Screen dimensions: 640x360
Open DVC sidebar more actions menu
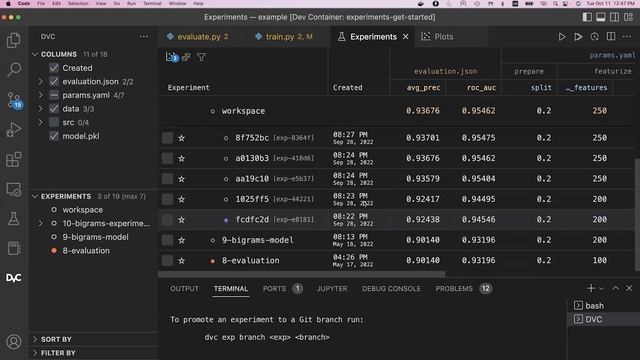tap(144, 36)
